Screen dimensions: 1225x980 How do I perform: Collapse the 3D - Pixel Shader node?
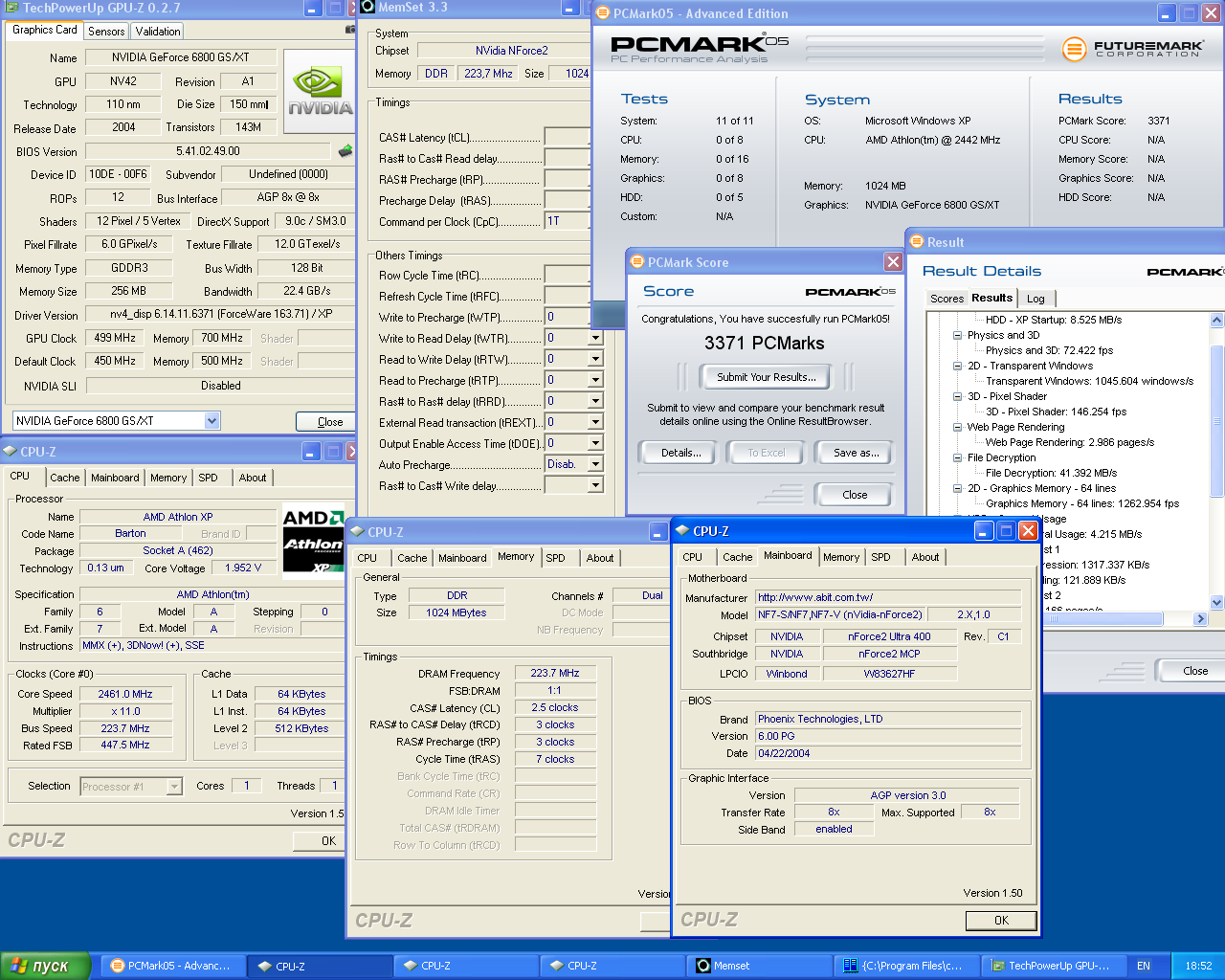pos(957,396)
